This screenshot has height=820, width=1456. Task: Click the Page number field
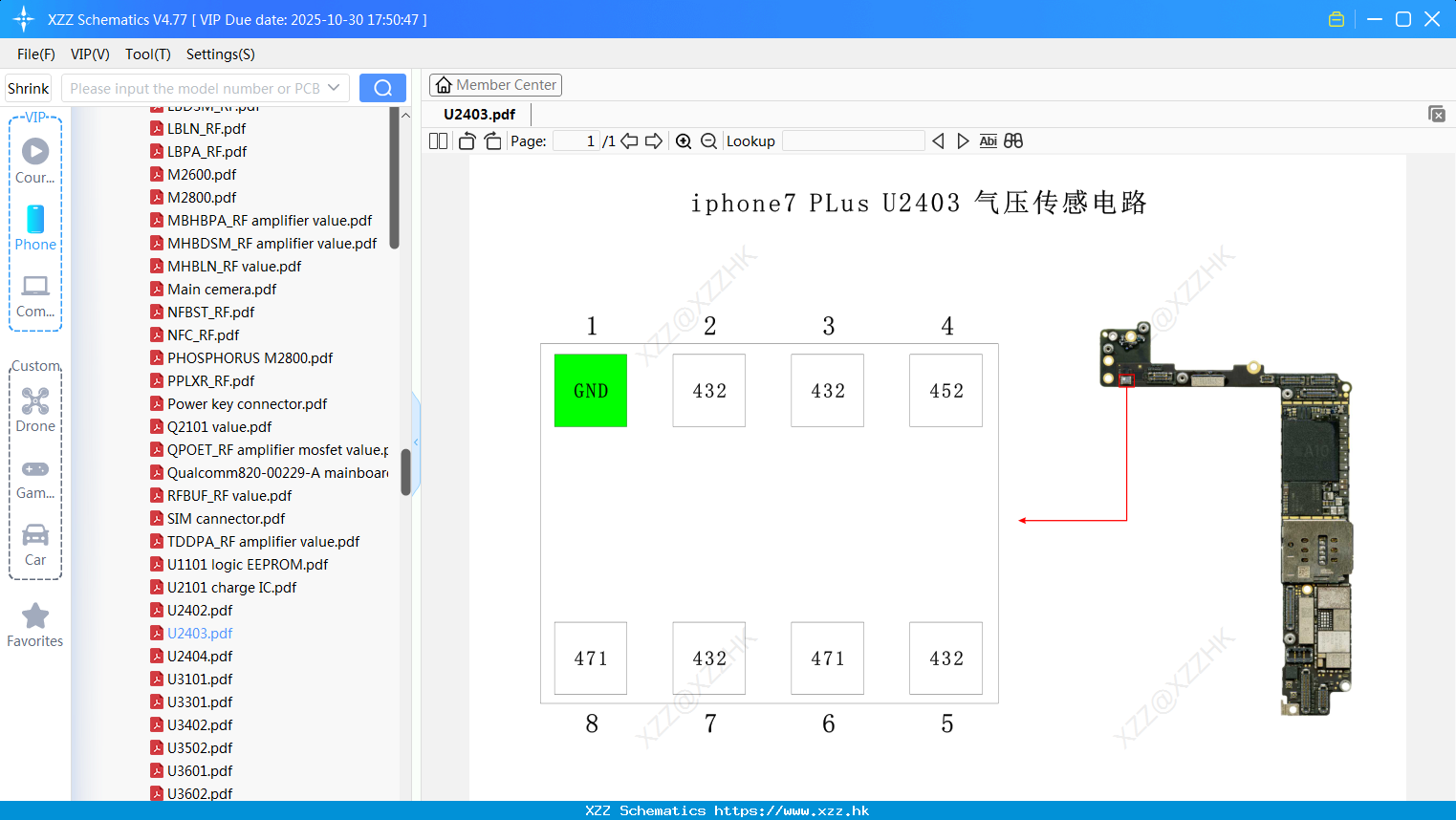(x=576, y=141)
